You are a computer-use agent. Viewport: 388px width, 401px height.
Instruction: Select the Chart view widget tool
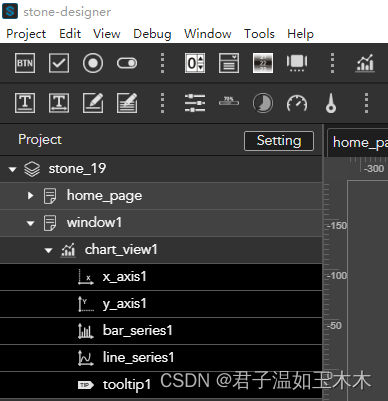pos(365,63)
